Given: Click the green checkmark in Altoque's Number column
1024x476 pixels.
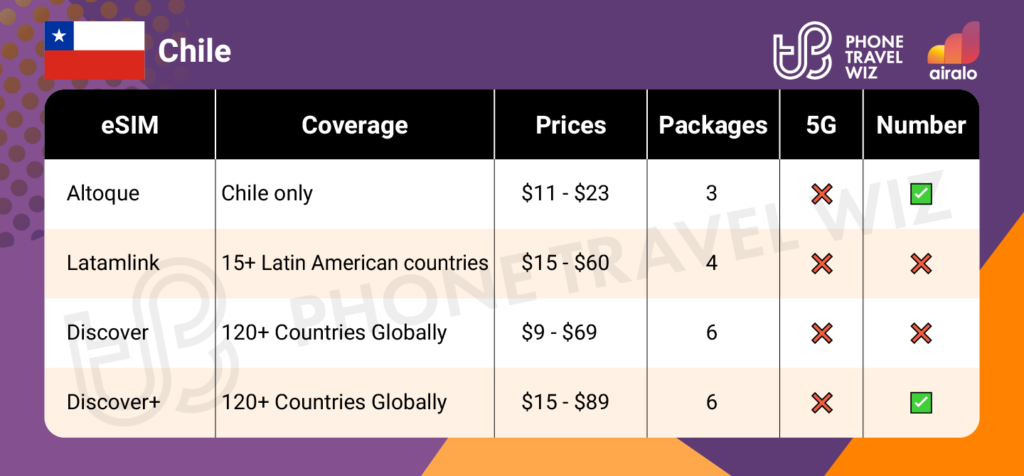Looking at the screenshot, I should pyautogui.click(x=921, y=193).
